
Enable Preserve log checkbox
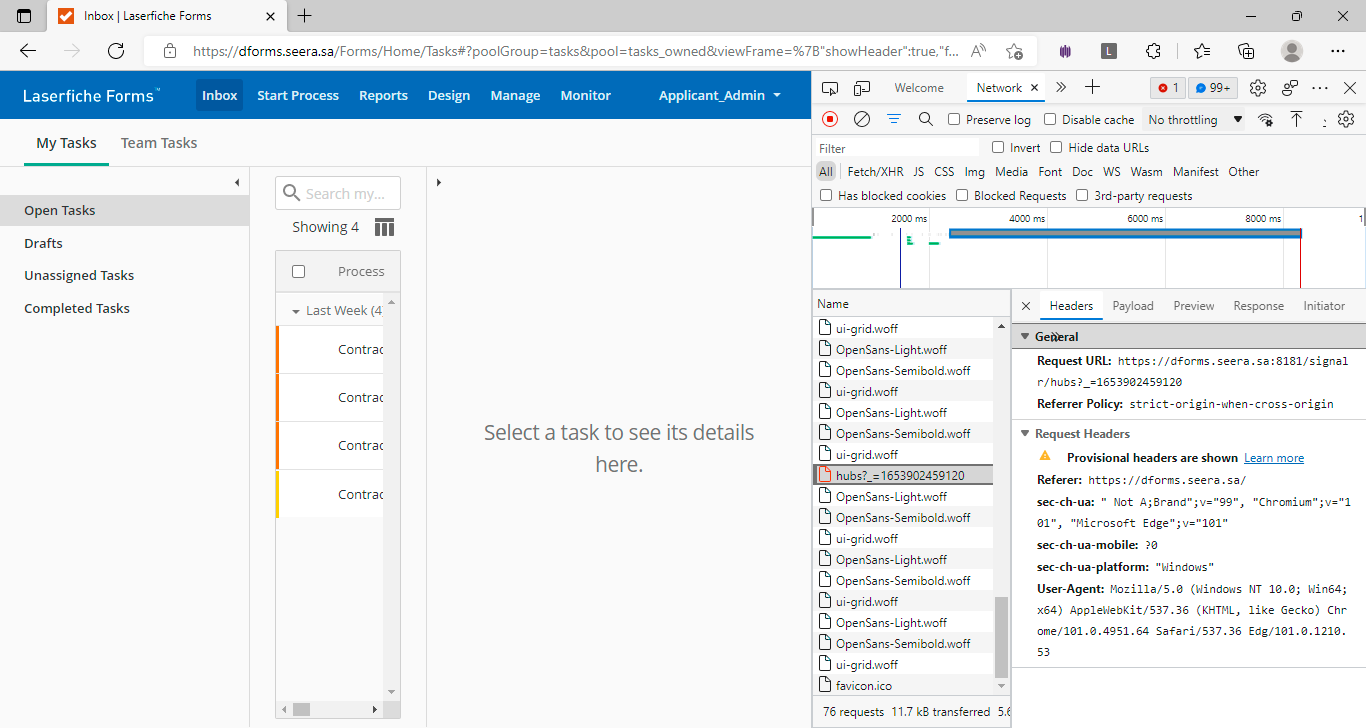(954, 120)
